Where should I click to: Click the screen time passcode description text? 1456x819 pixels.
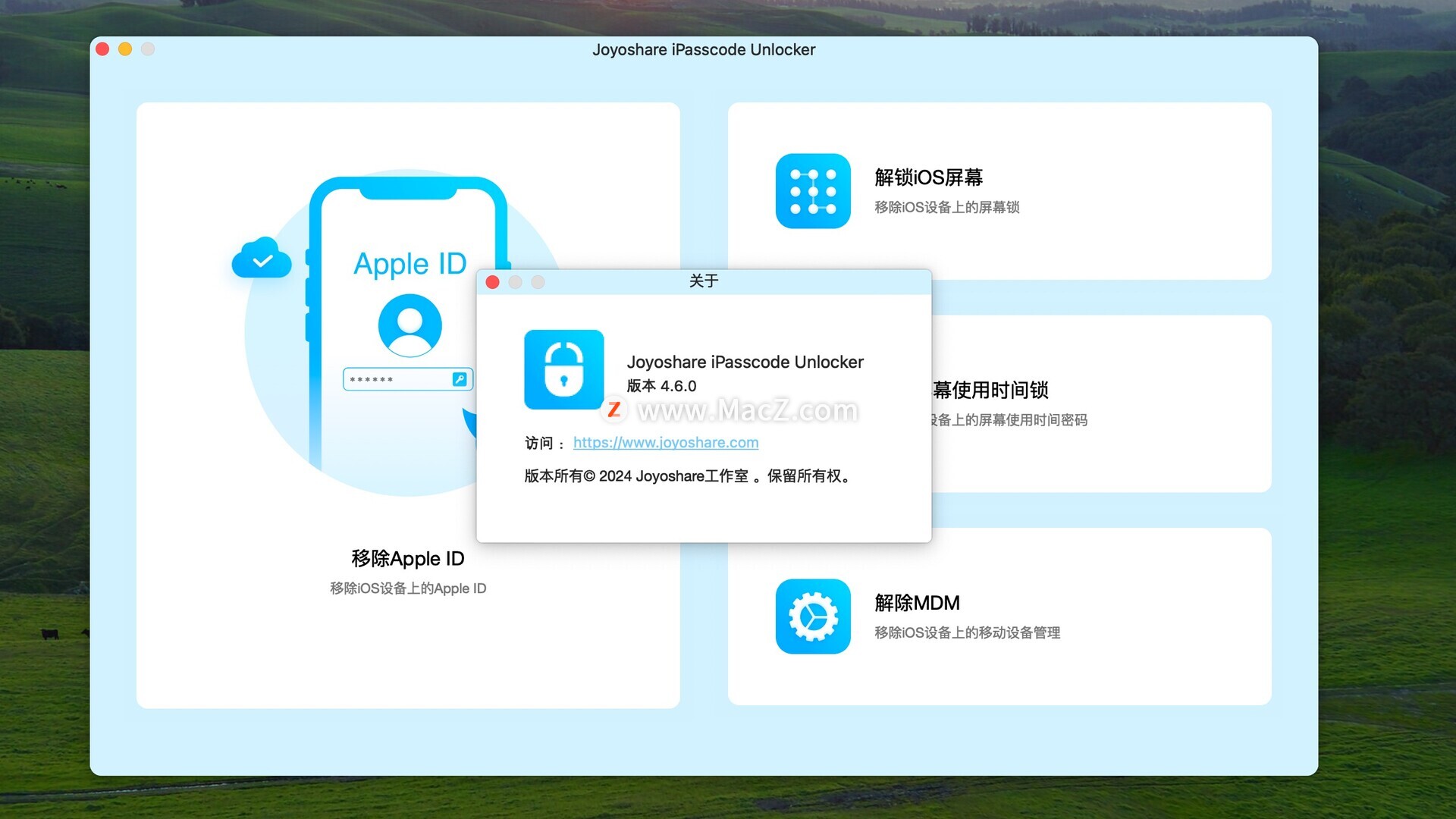(x=1010, y=420)
